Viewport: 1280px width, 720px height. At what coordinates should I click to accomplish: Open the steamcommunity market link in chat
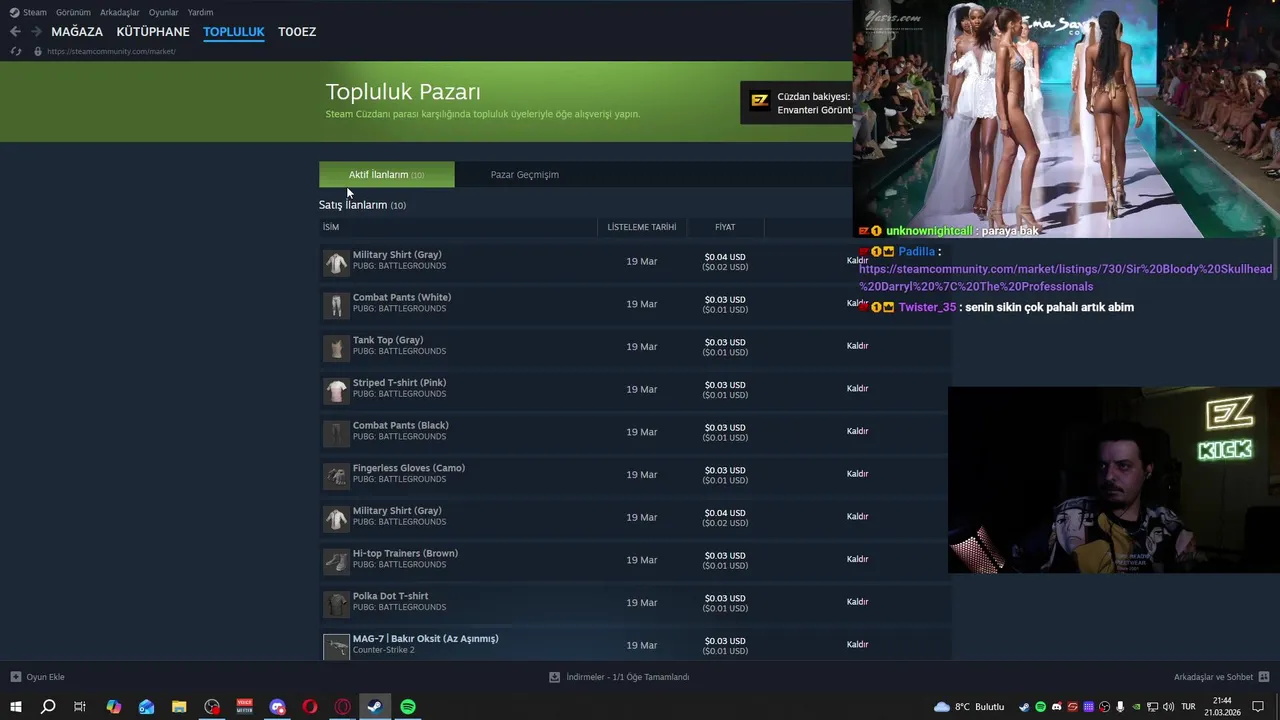[1065, 277]
